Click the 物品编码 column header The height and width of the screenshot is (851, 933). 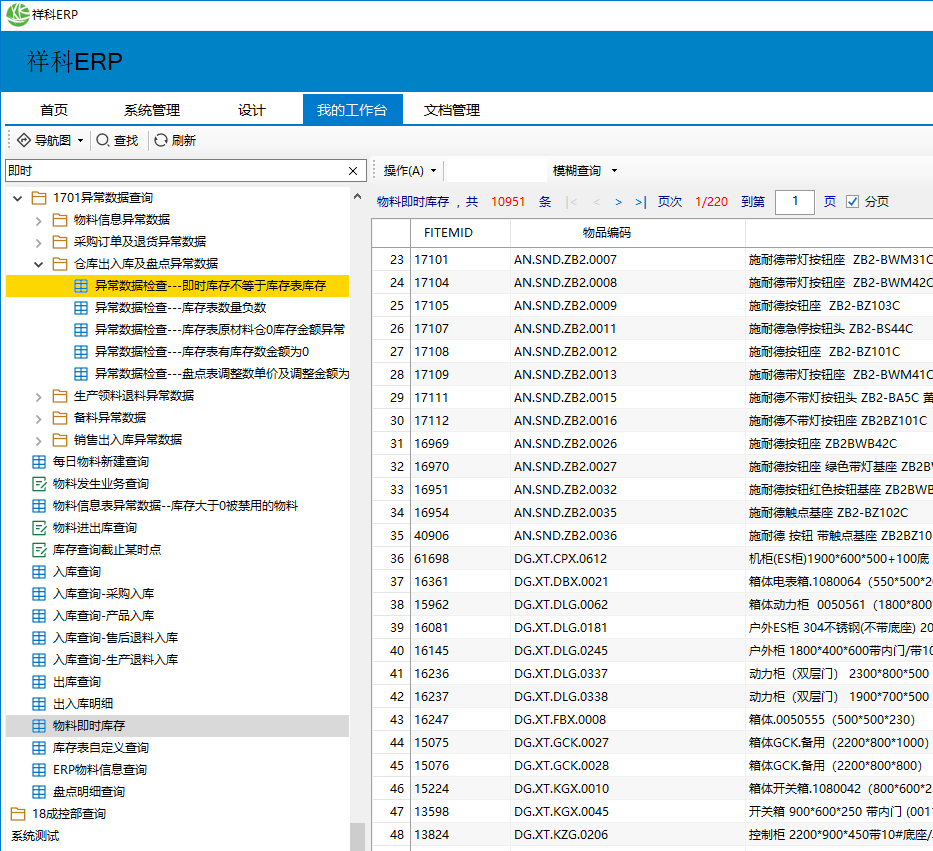pyautogui.click(x=607, y=233)
